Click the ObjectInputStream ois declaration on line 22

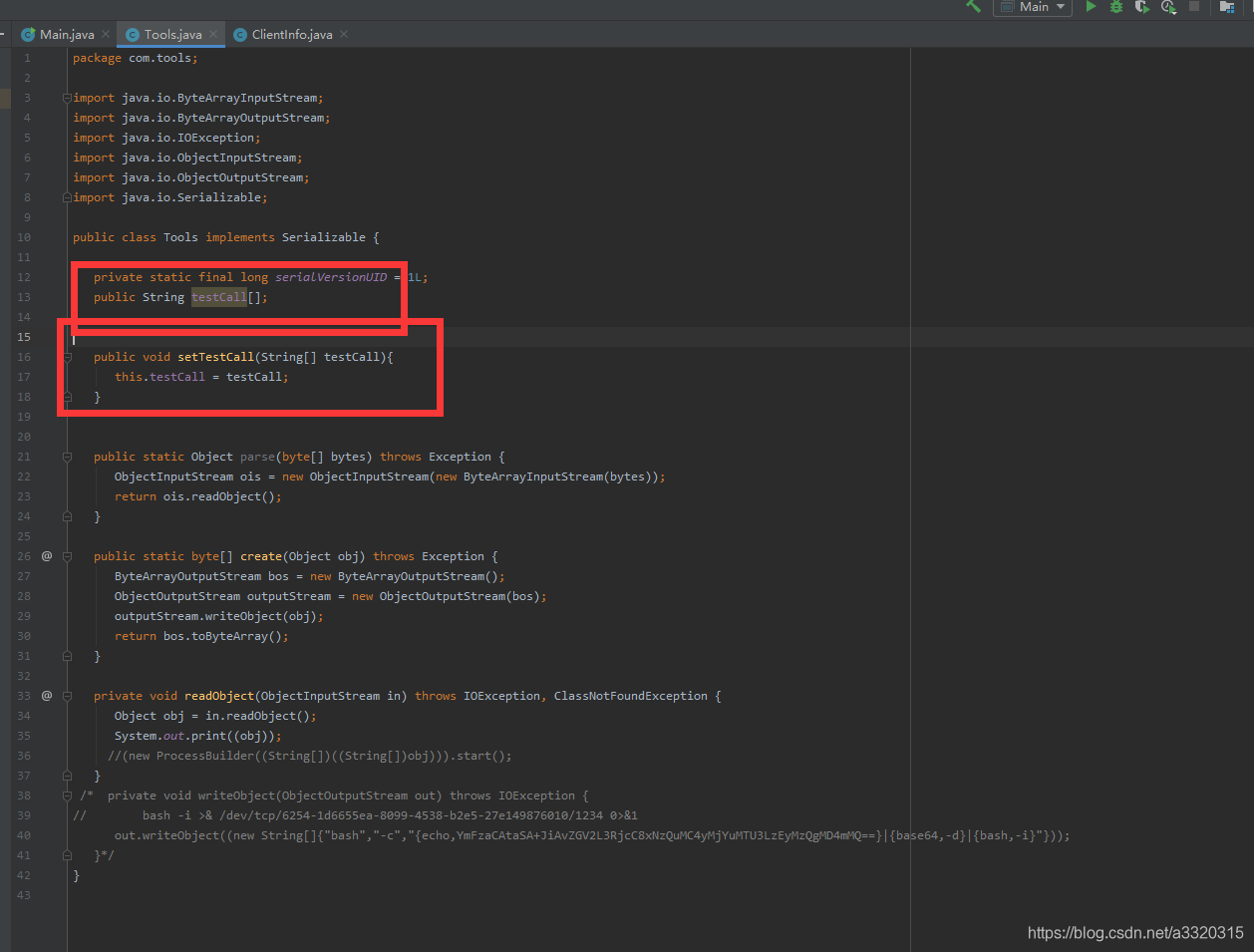tap(390, 476)
